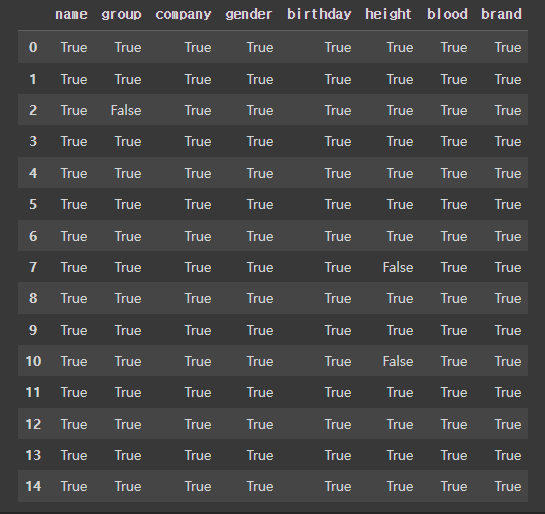The width and height of the screenshot is (545, 514).
Task: Select the False value in row 10 height column
Action: (398, 361)
